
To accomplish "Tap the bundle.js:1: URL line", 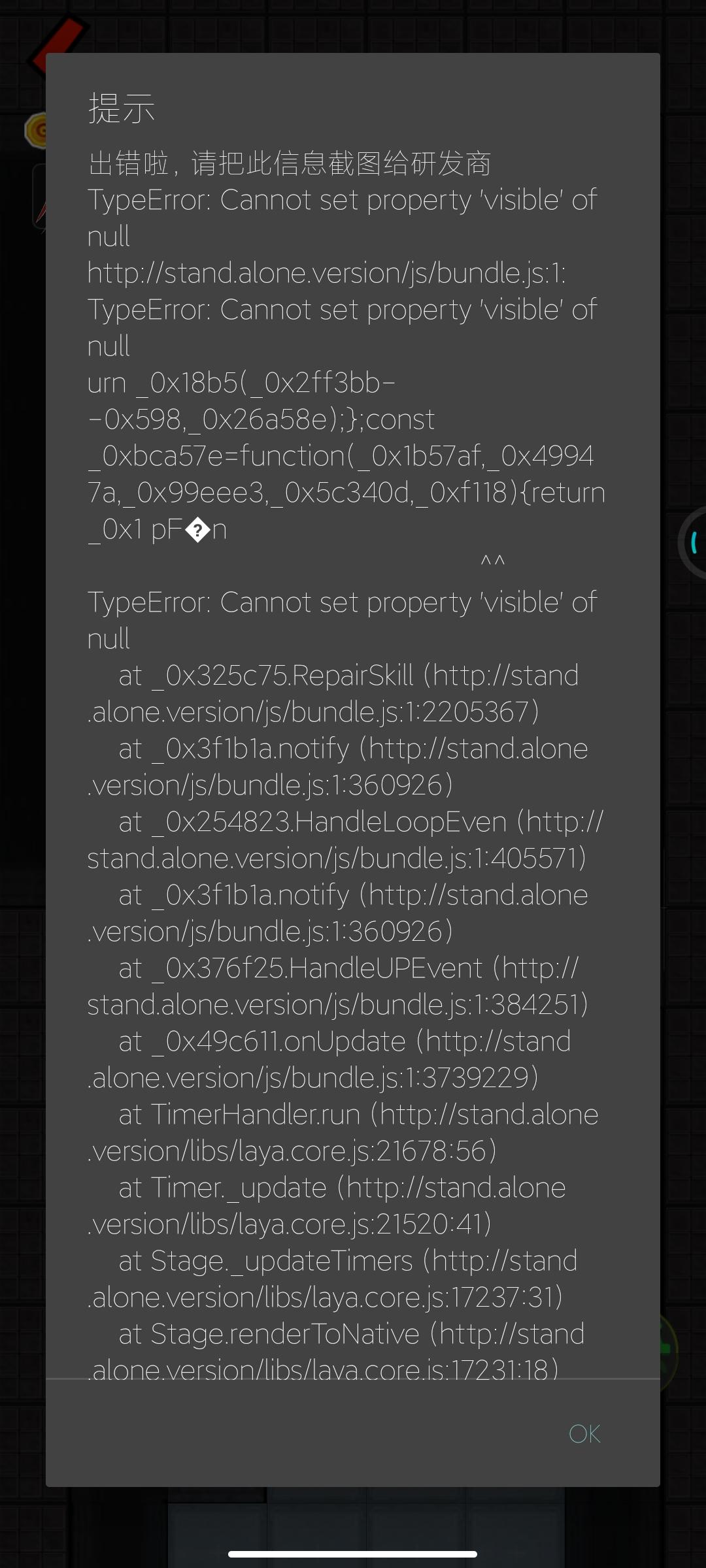I will [x=326, y=273].
